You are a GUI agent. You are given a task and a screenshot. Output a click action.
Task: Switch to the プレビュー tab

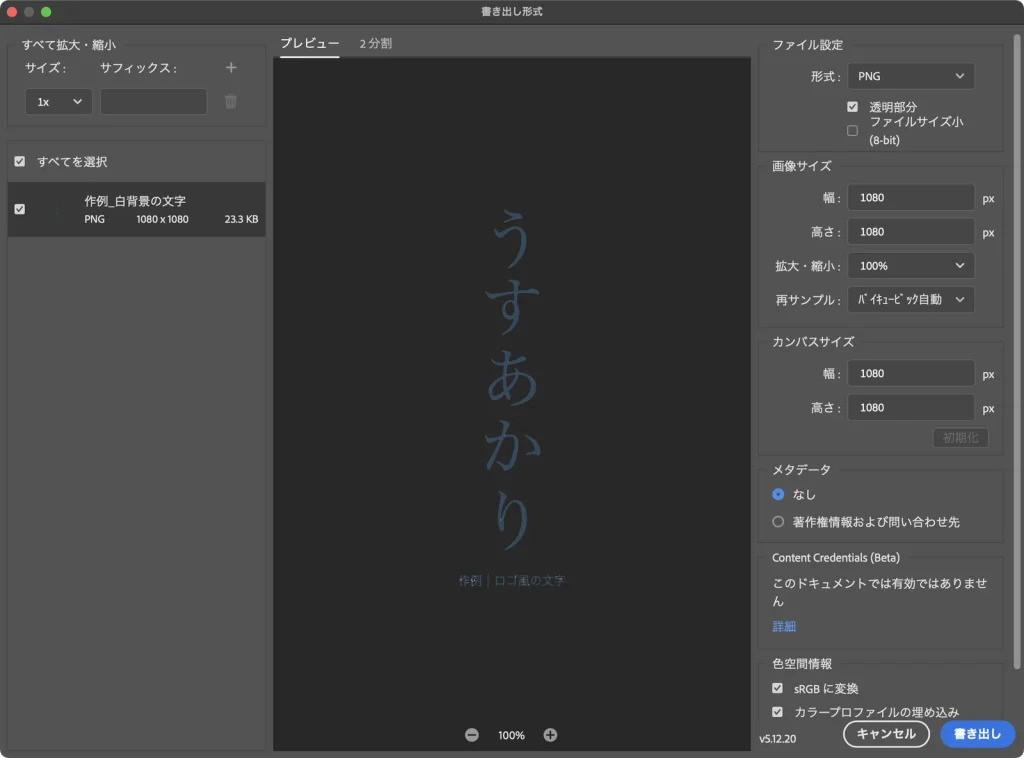coord(310,44)
